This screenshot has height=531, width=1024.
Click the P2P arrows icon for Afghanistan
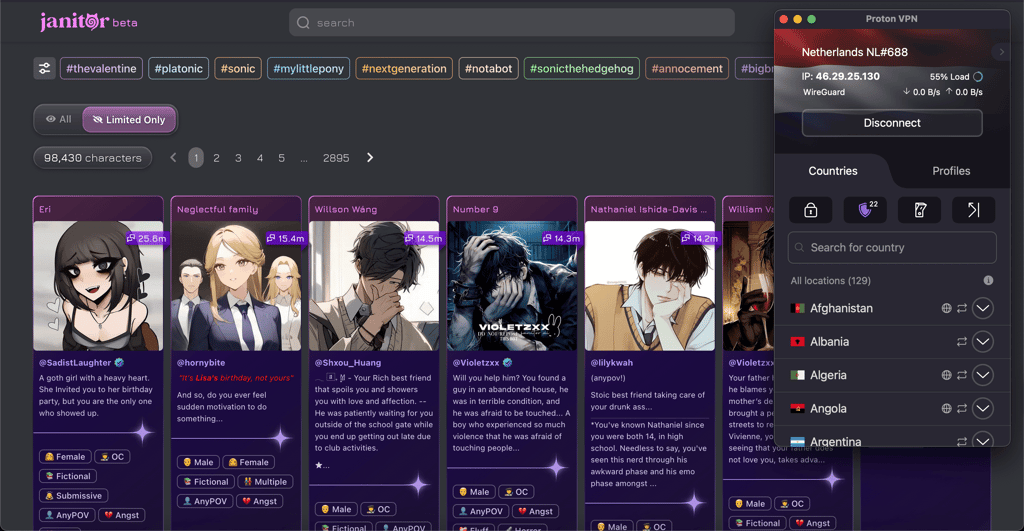pos(962,308)
